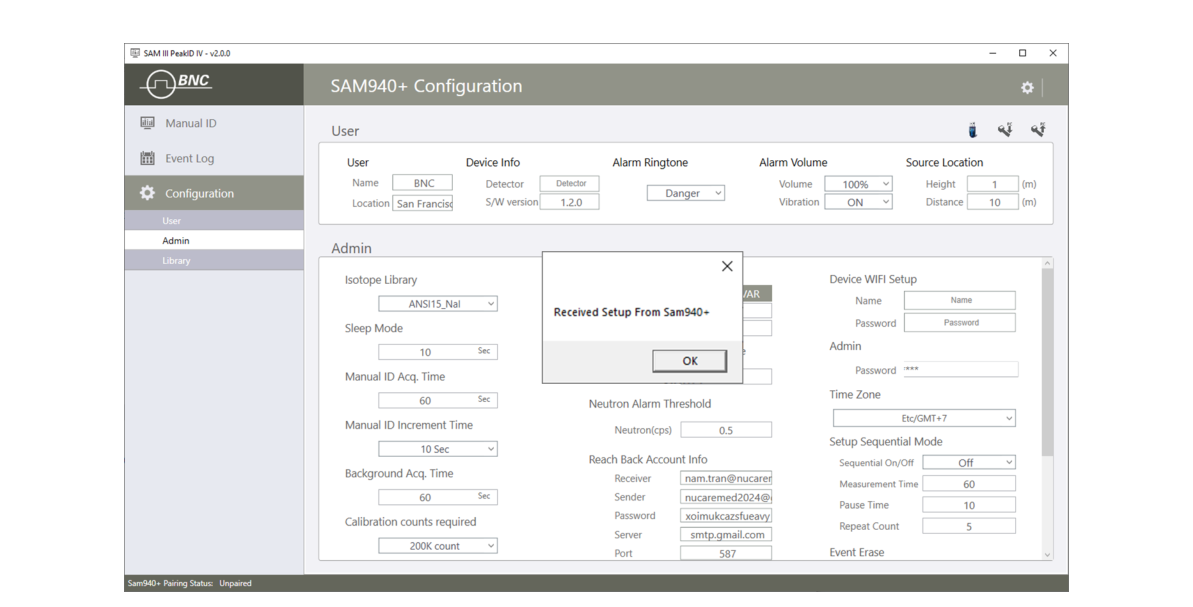The width and height of the screenshot is (1193, 607).
Task: Click the Location field San Francisco
Action: pyautogui.click(x=422, y=203)
